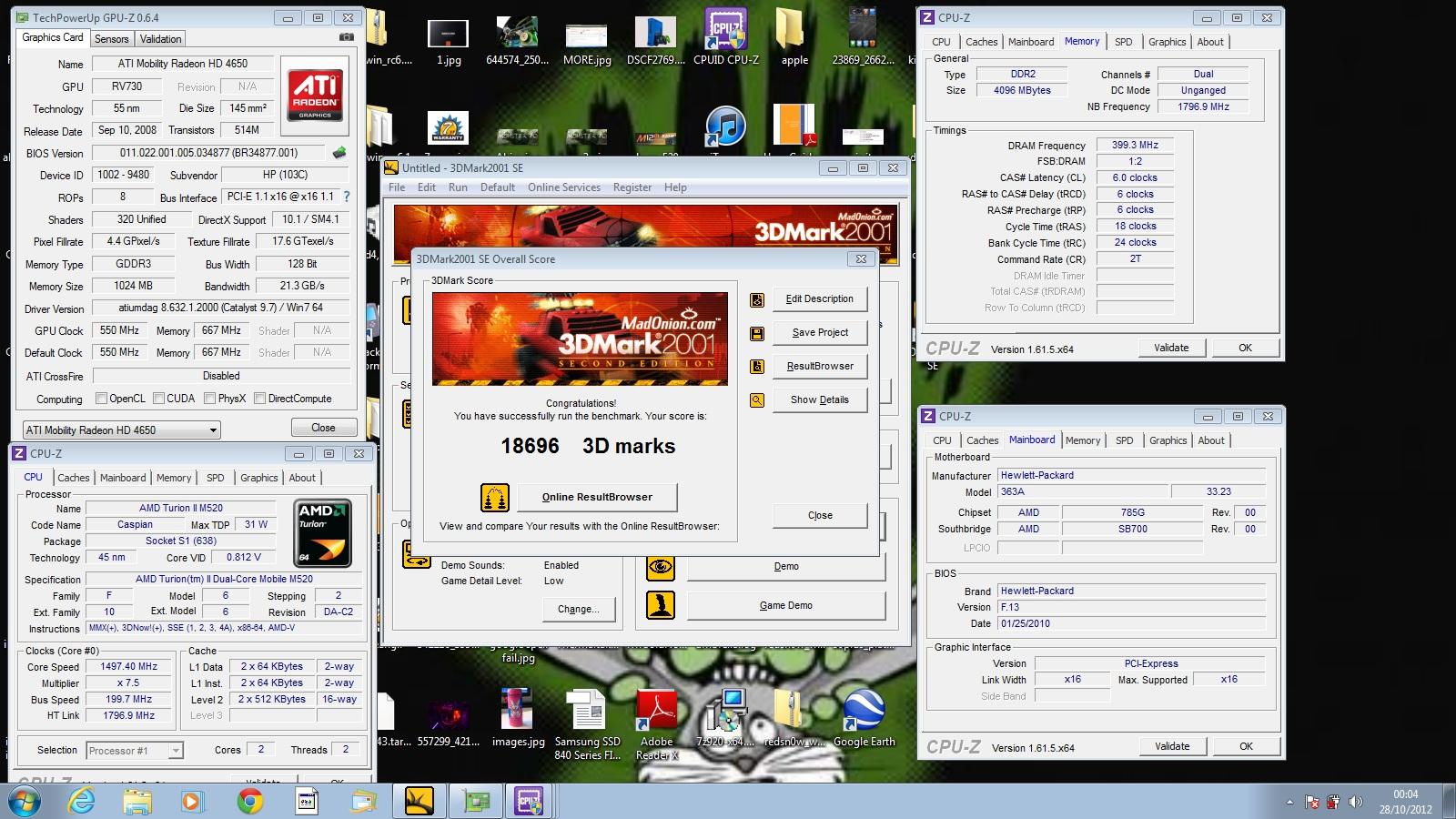Click the Windows Start orb
The width and height of the screenshot is (1456, 819).
pos(25,801)
